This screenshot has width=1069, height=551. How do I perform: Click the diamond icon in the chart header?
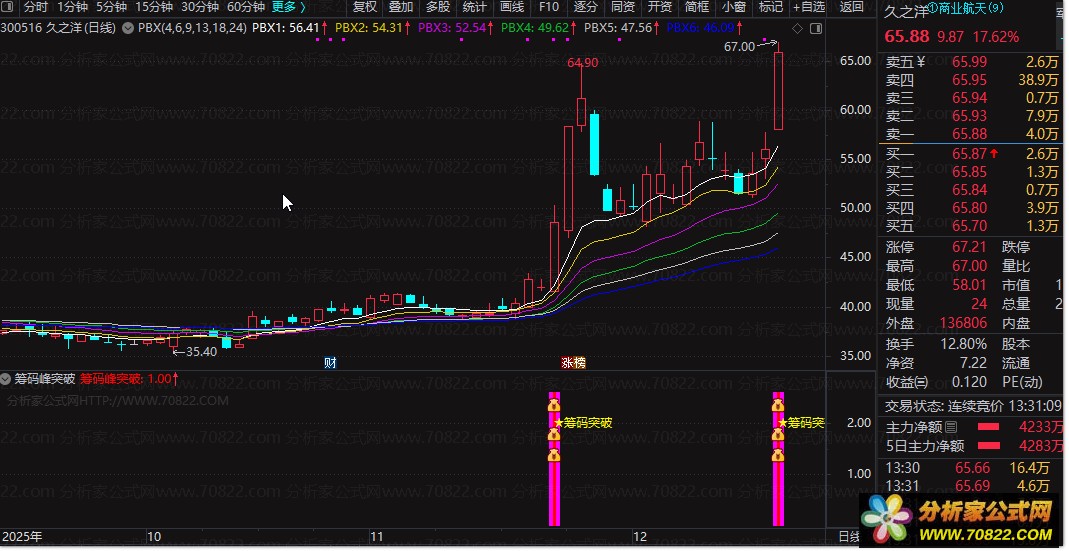[x=797, y=29]
